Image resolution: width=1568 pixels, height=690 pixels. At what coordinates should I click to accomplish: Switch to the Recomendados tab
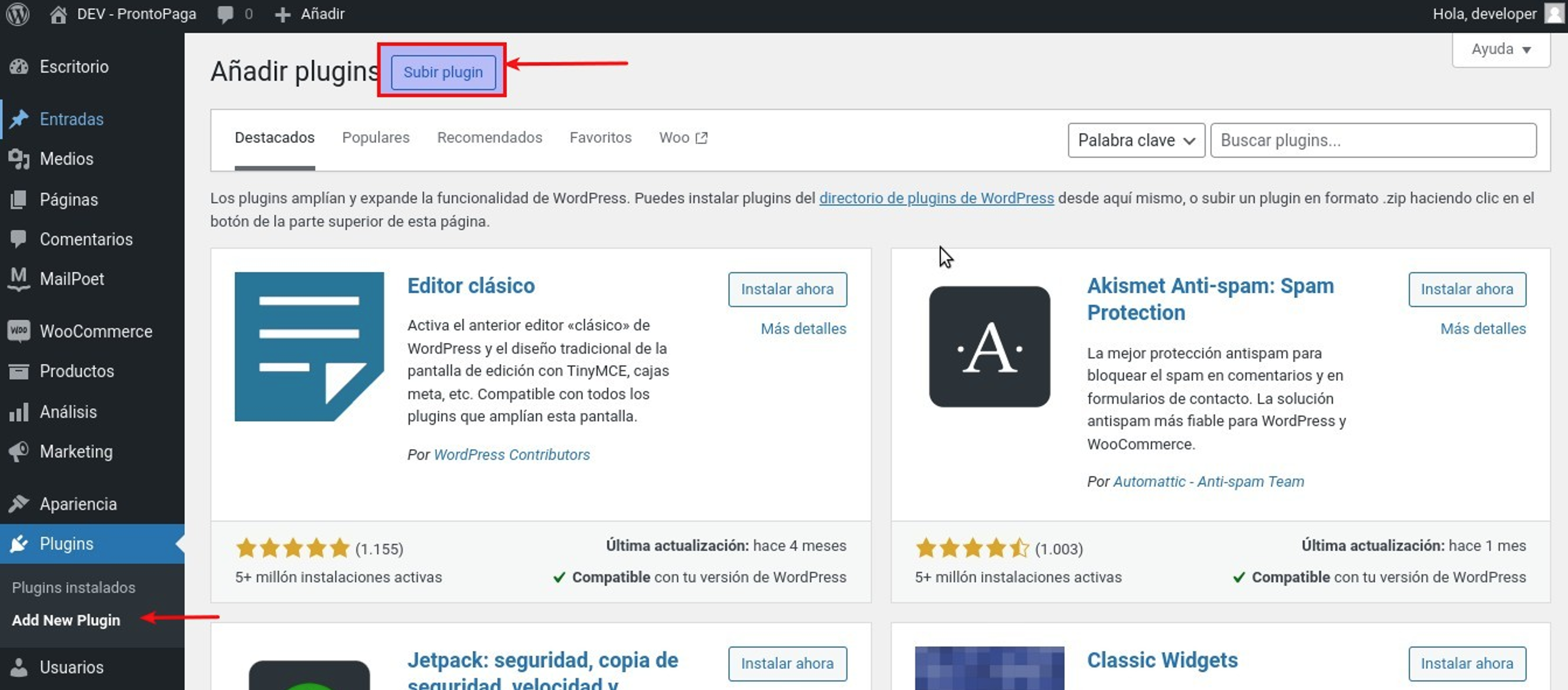489,137
